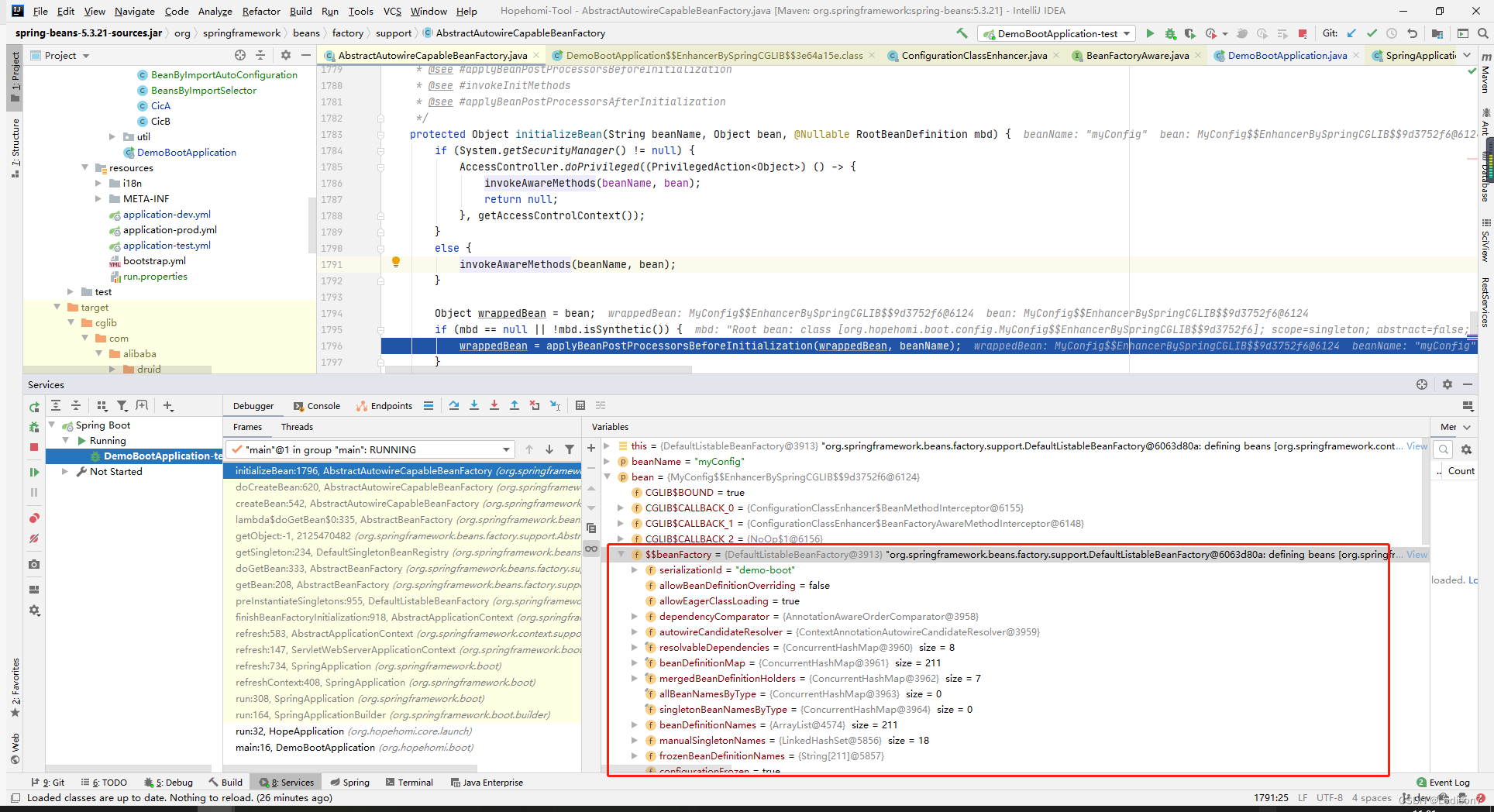
Task: Start debugging with the green bug icon
Action: 1170,33
